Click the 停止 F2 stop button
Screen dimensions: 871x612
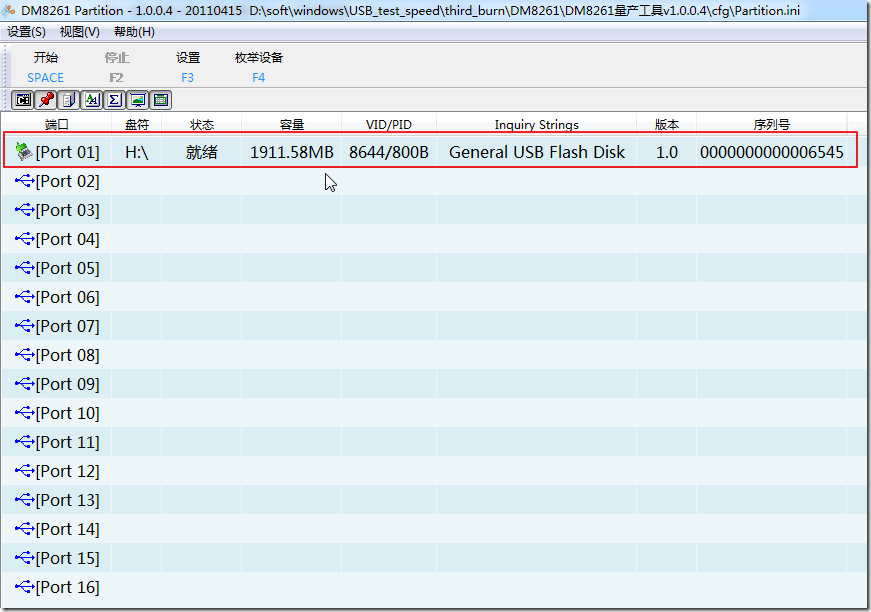(117, 67)
